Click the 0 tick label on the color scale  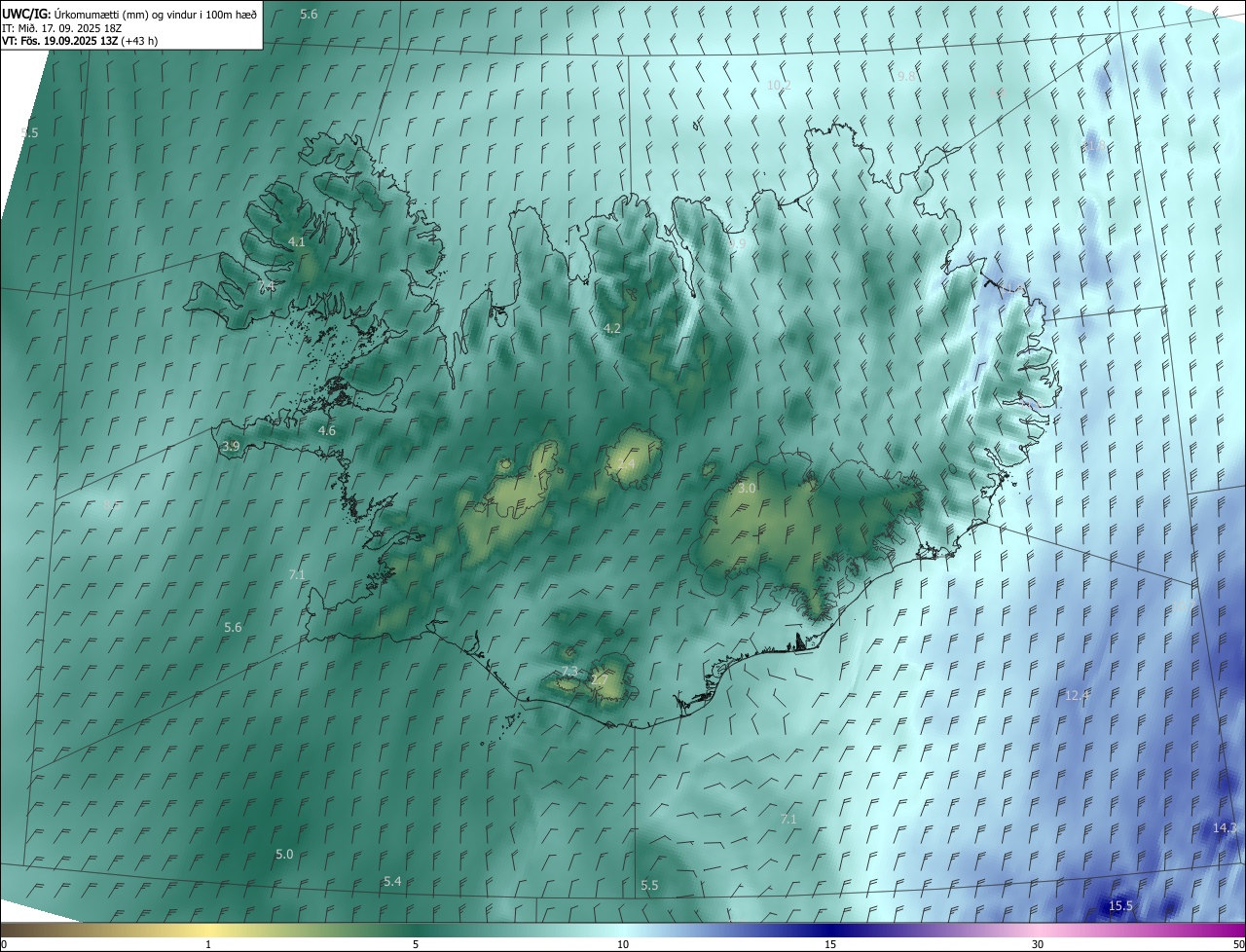coord(4,944)
